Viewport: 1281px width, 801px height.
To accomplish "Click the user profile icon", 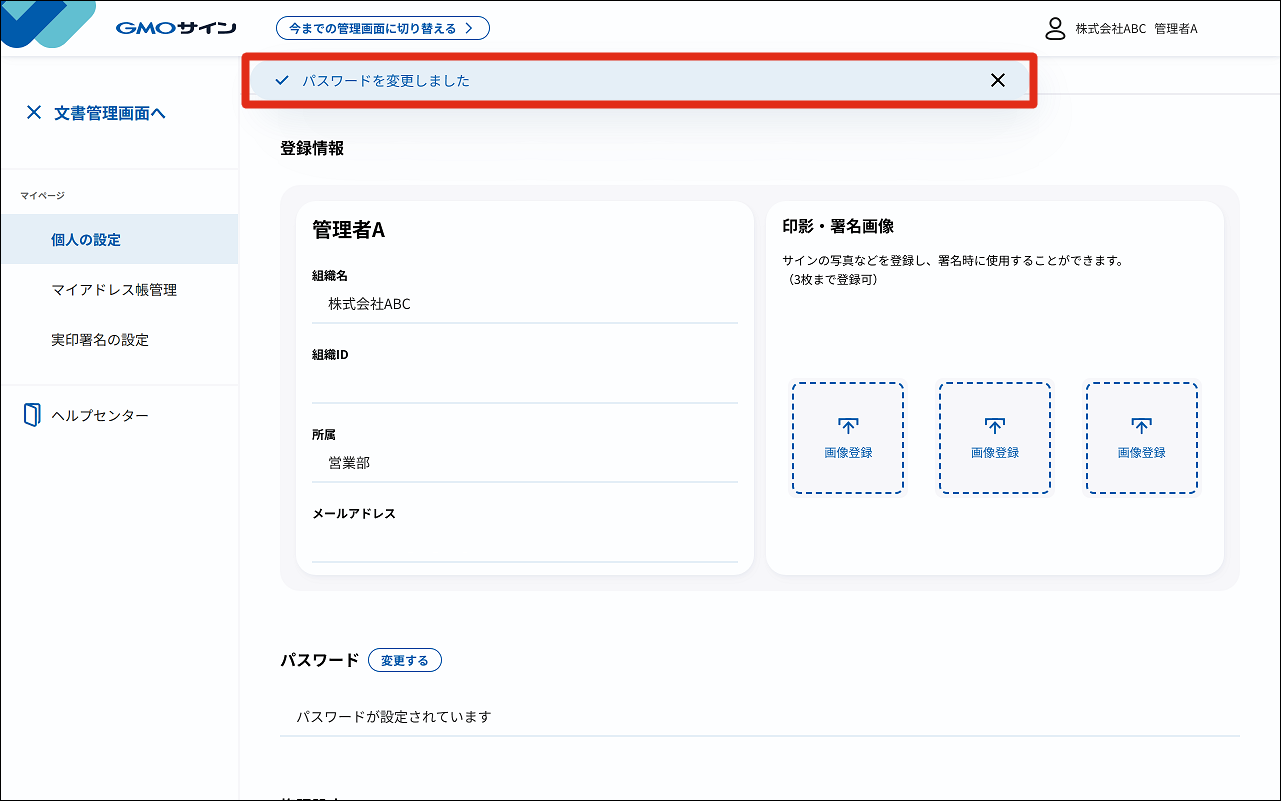I will coord(1054,28).
